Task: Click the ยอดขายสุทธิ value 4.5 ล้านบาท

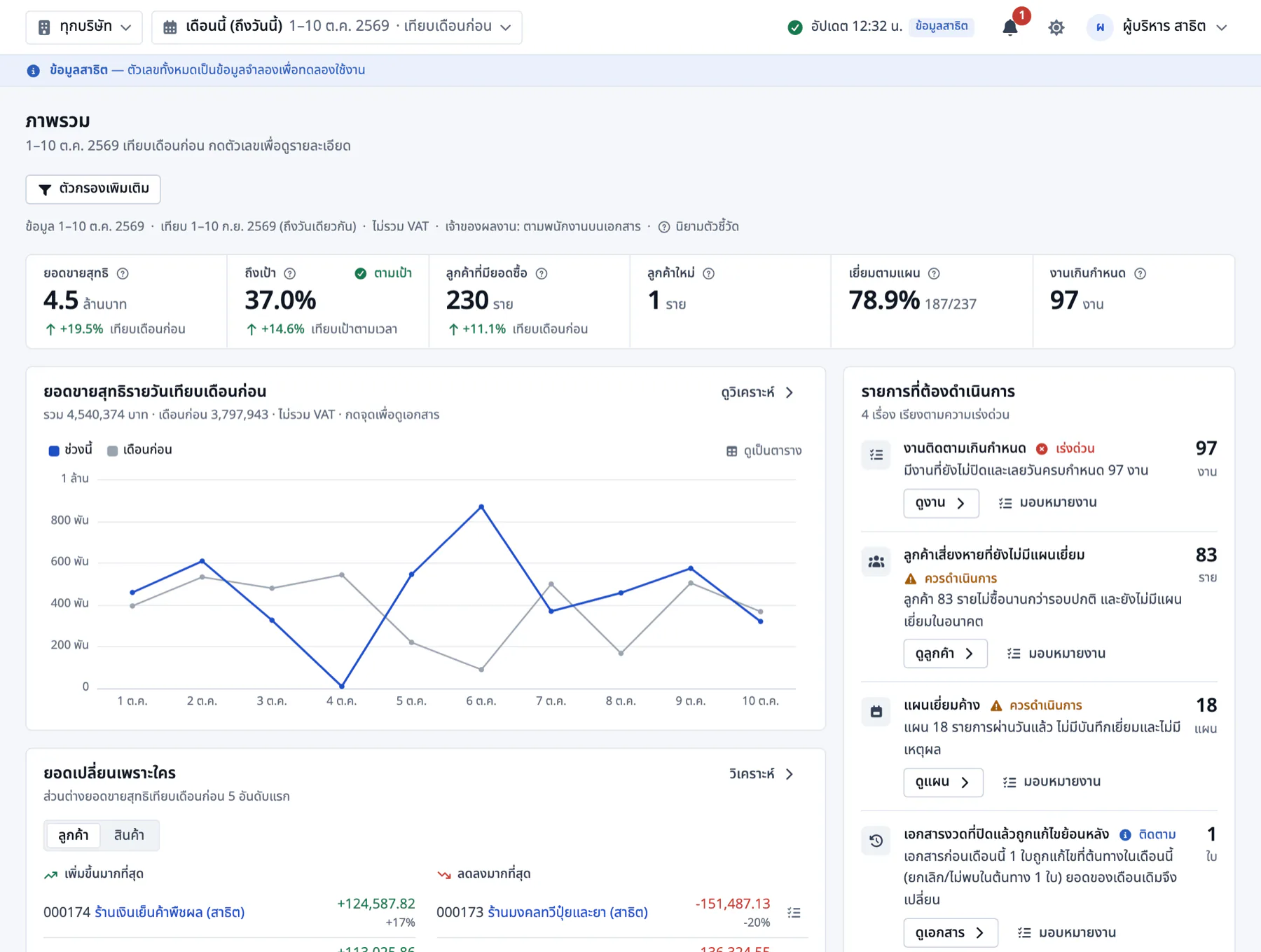Action: [x=85, y=301]
